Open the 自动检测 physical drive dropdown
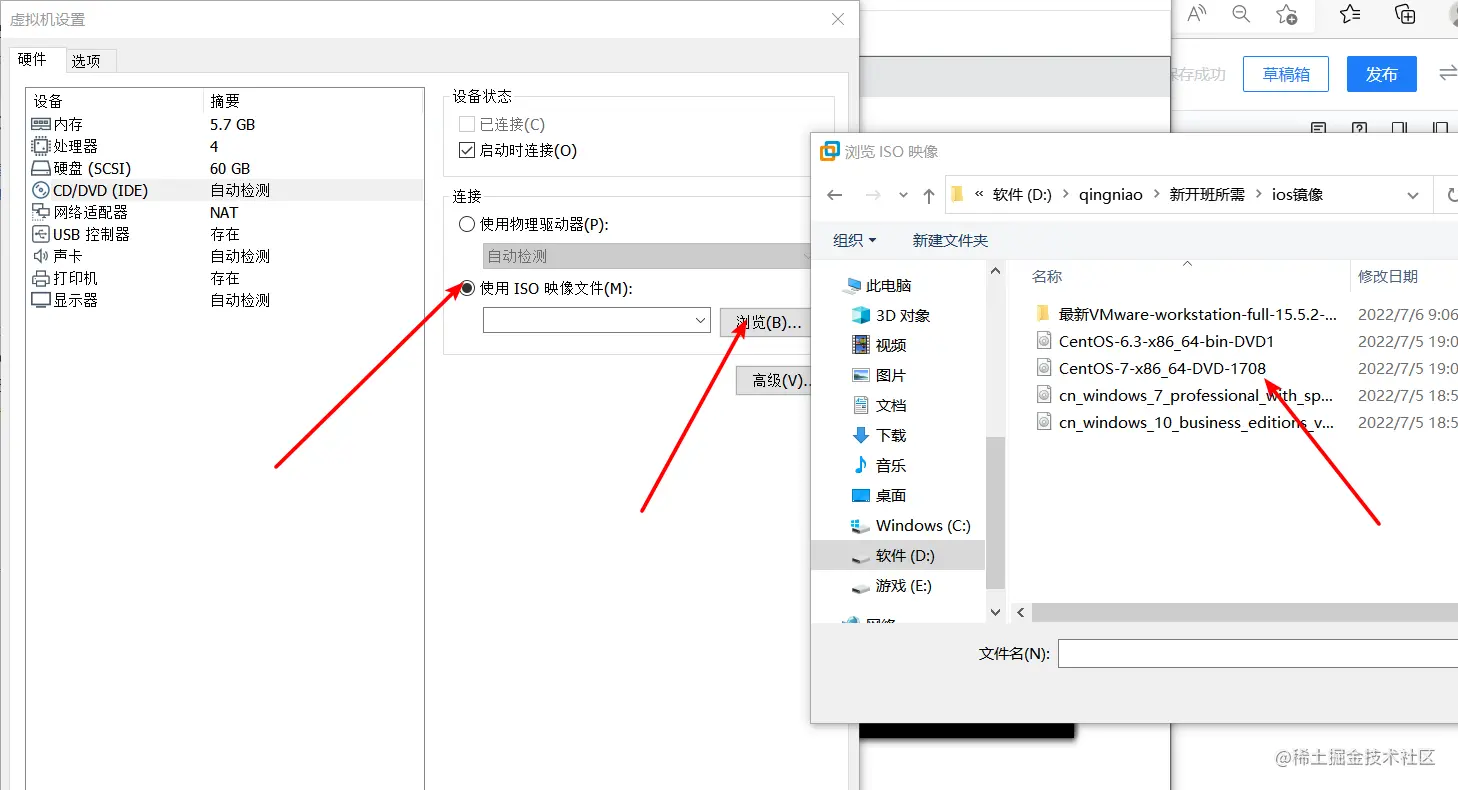The width and height of the screenshot is (1458, 790). tap(646, 256)
